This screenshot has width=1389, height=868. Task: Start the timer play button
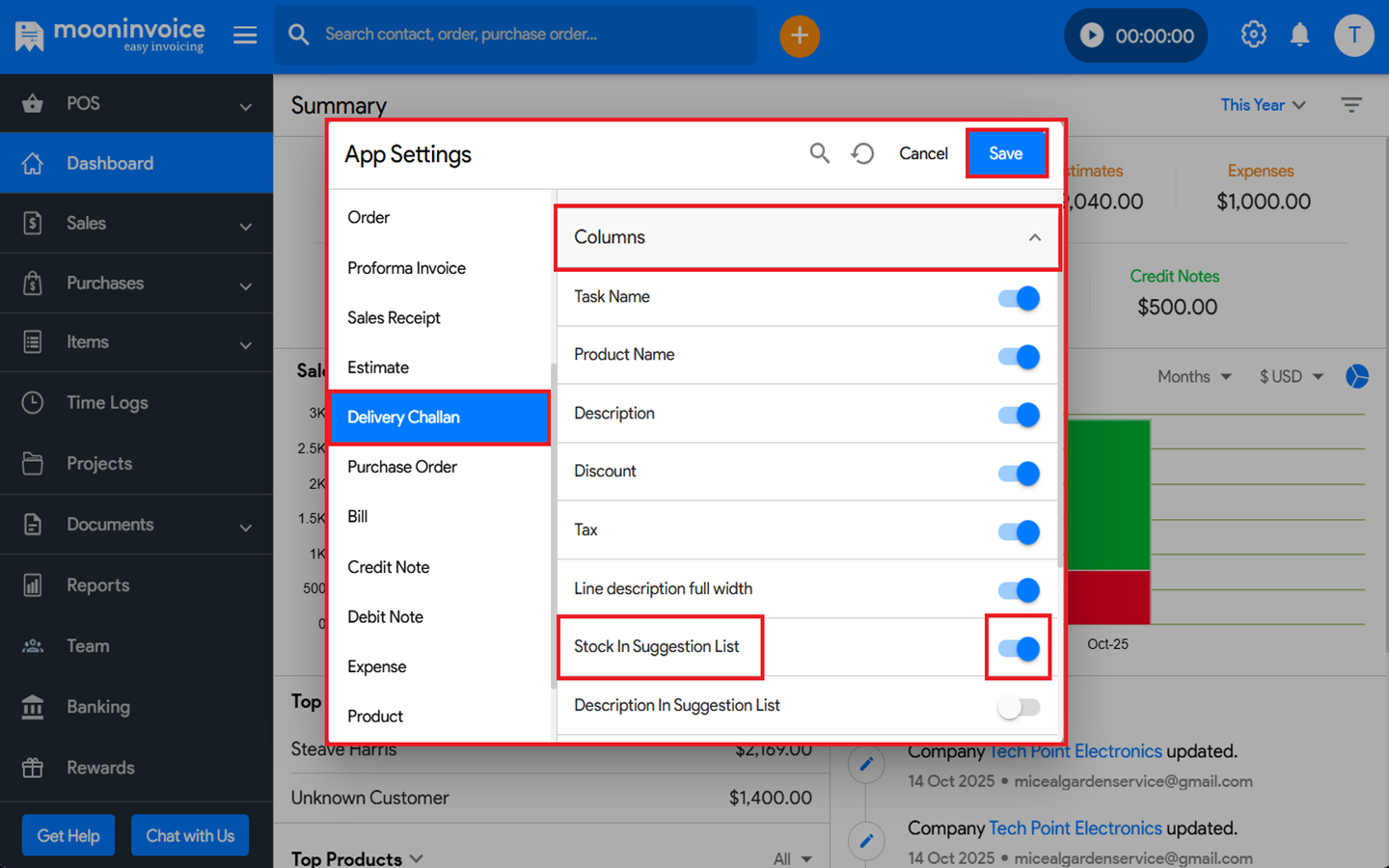[1092, 36]
